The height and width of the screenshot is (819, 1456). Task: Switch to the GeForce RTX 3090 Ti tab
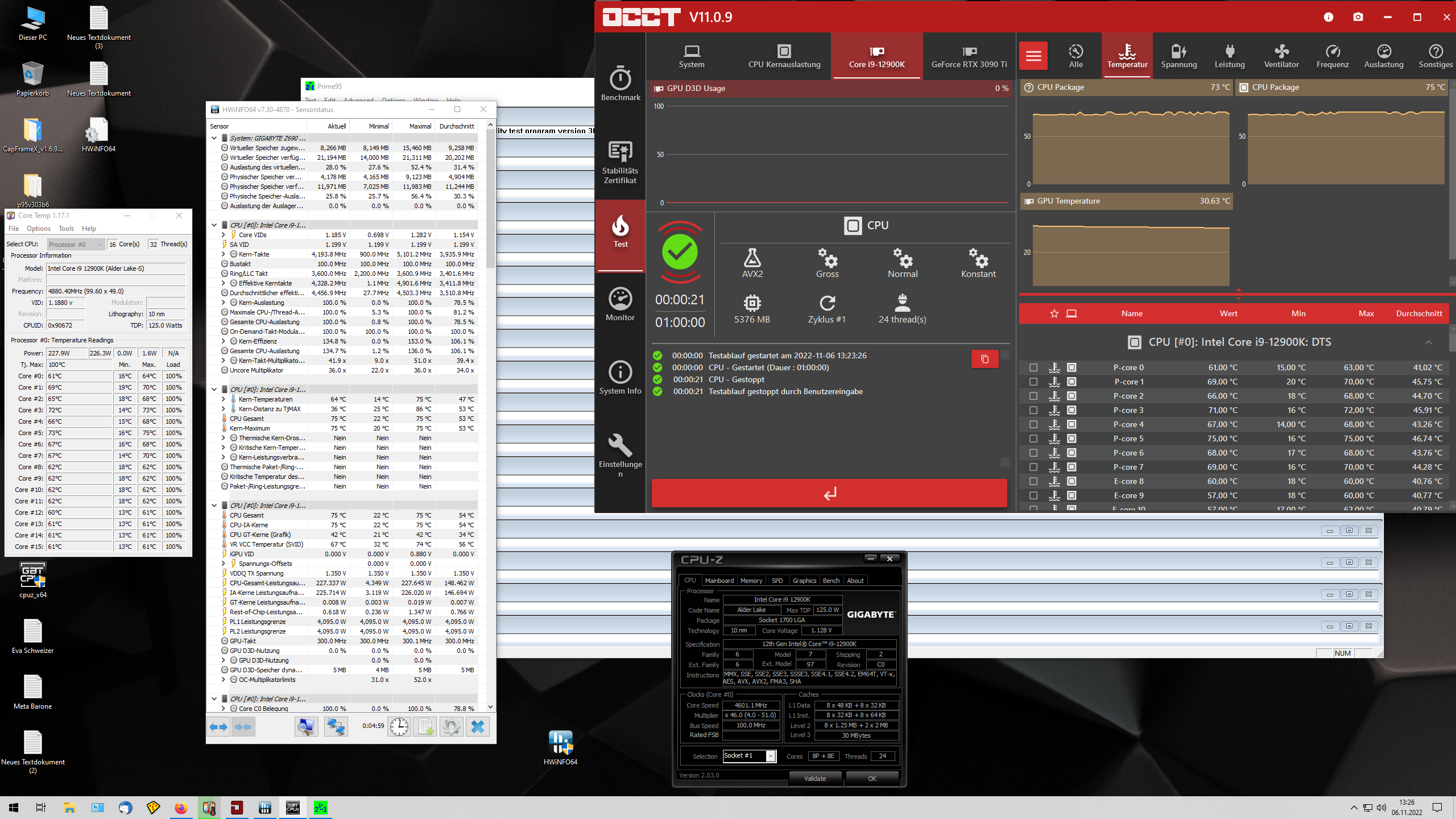click(969, 56)
